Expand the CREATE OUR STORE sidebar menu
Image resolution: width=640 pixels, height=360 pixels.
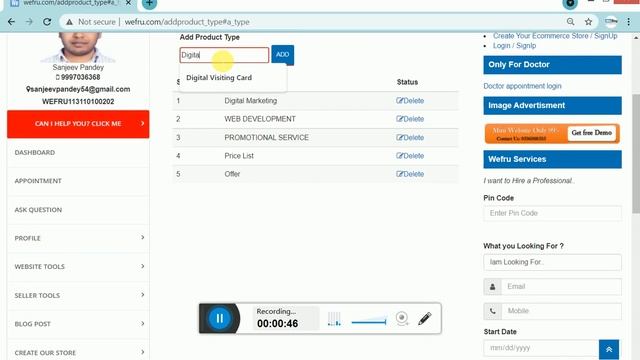(78, 352)
